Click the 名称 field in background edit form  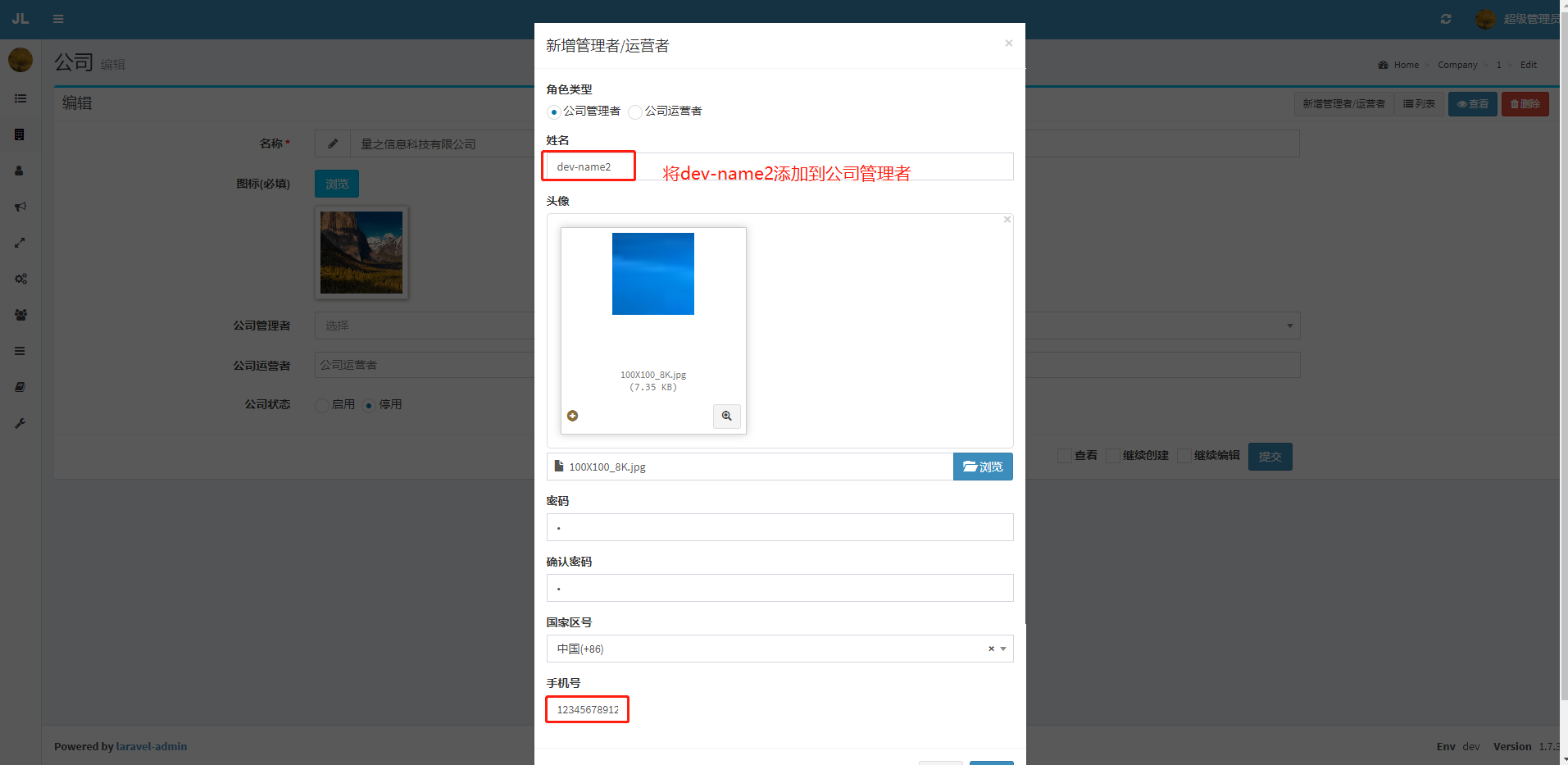825,143
